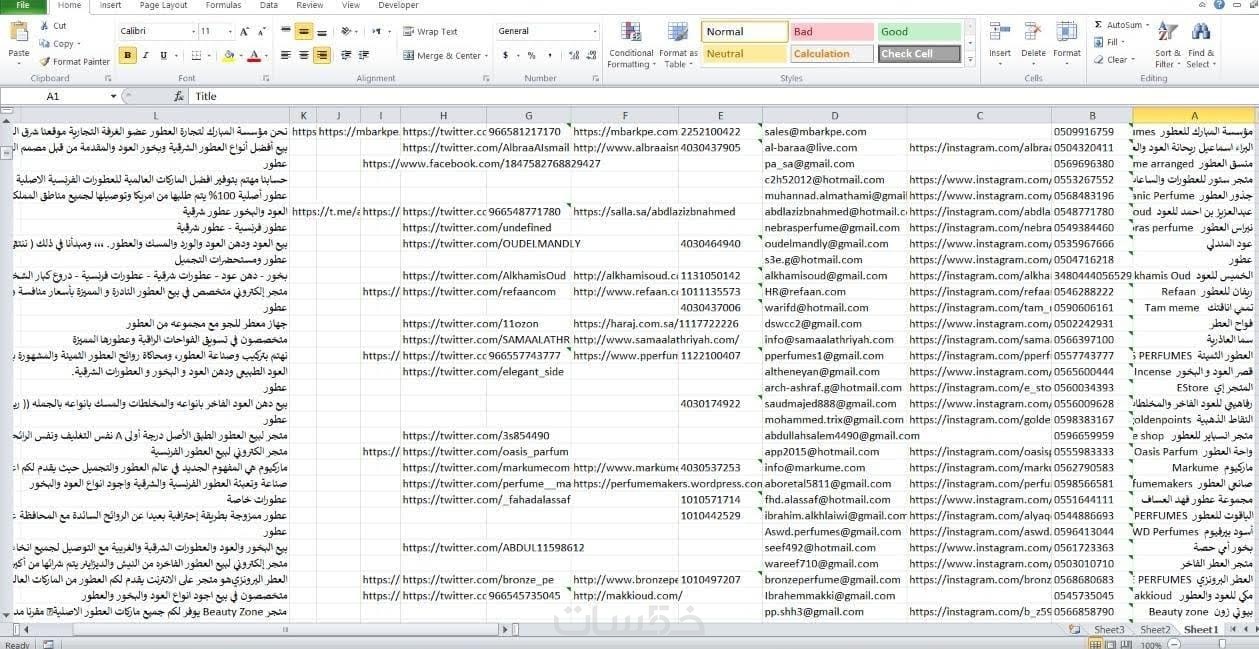Image resolution: width=1259 pixels, height=649 pixels.
Task: Apply Comma Style format
Action: 548,56
